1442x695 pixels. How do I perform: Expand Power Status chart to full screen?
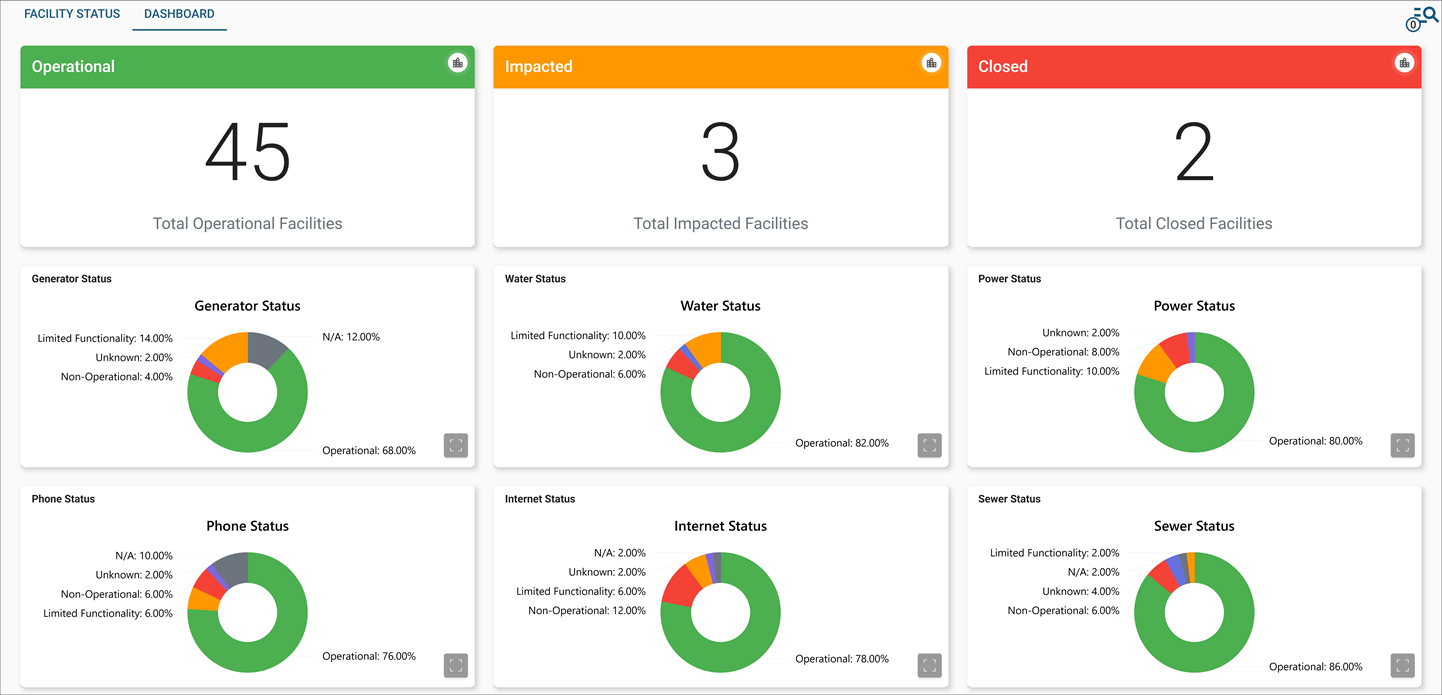tap(1402, 445)
